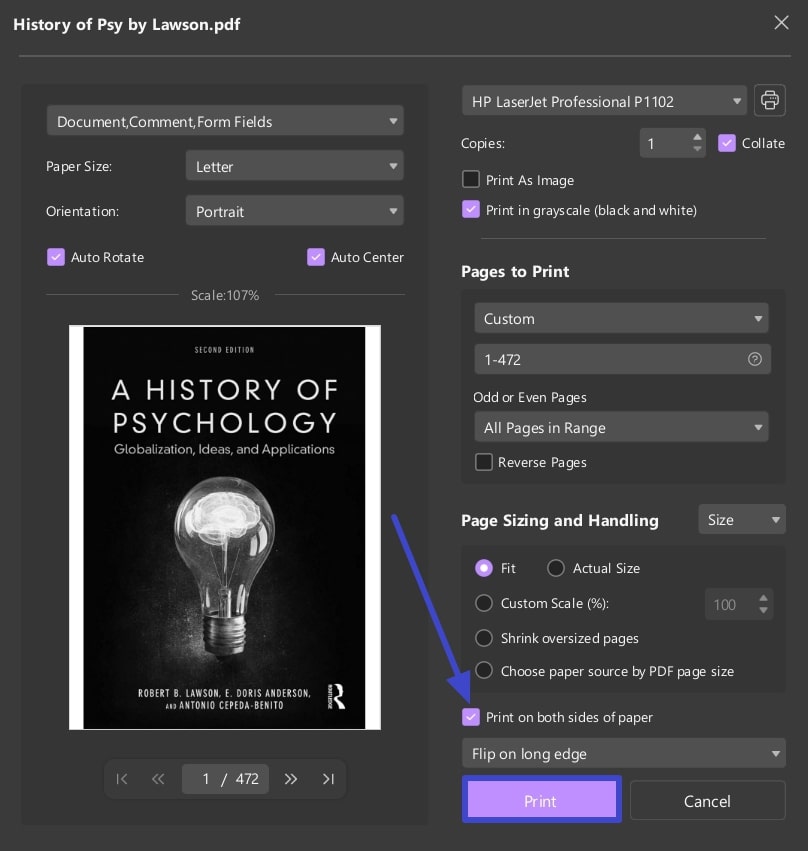
Task: Increase copies with the up arrow
Action: [x=697, y=137]
